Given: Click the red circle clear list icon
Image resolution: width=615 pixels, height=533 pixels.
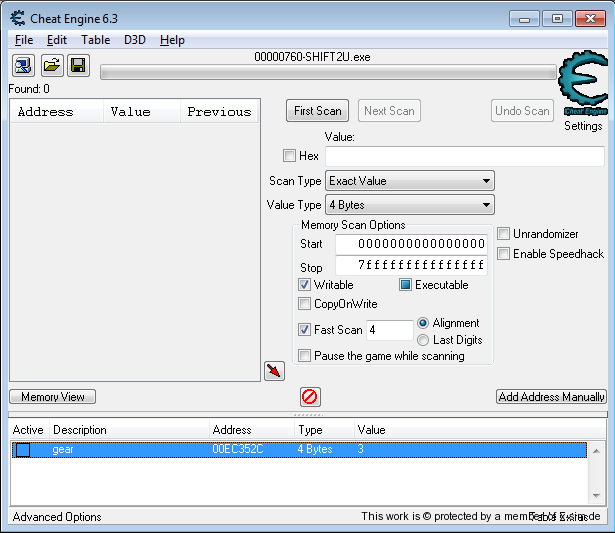Looking at the screenshot, I should click(310, 397).
